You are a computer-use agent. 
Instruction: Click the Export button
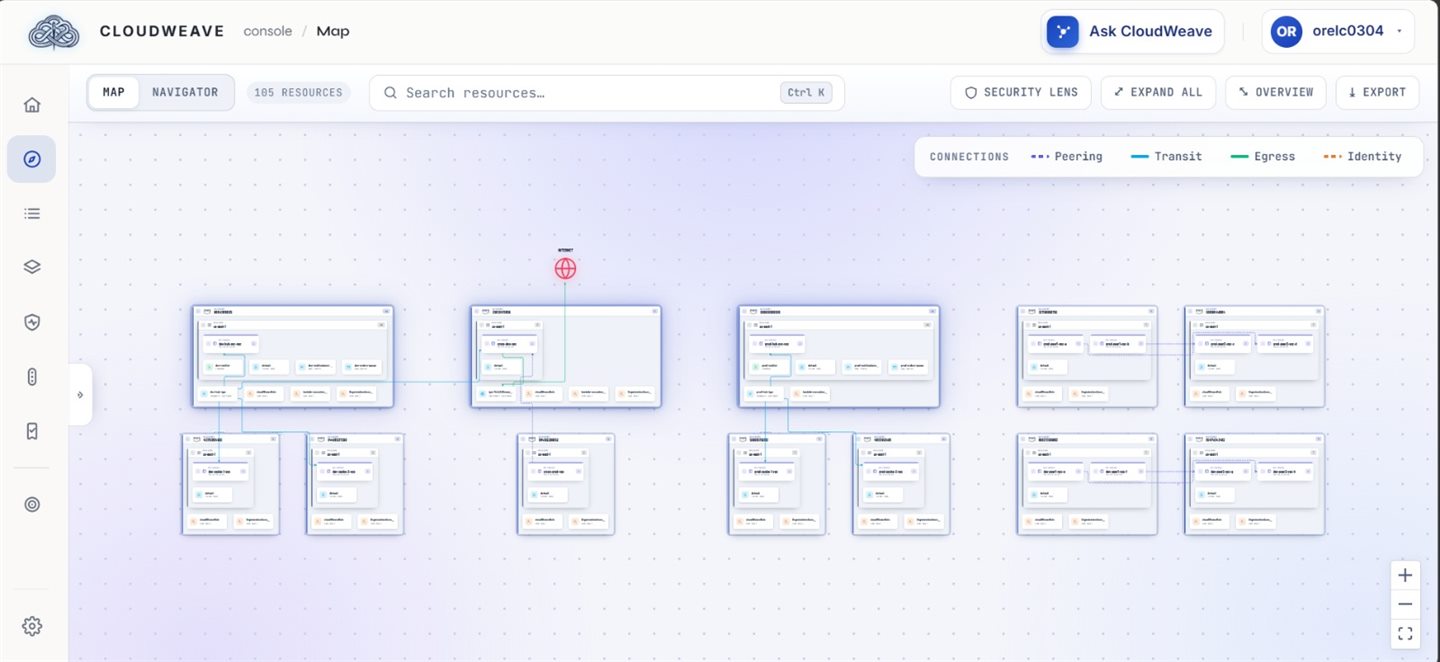click(x=1377, y=92)
